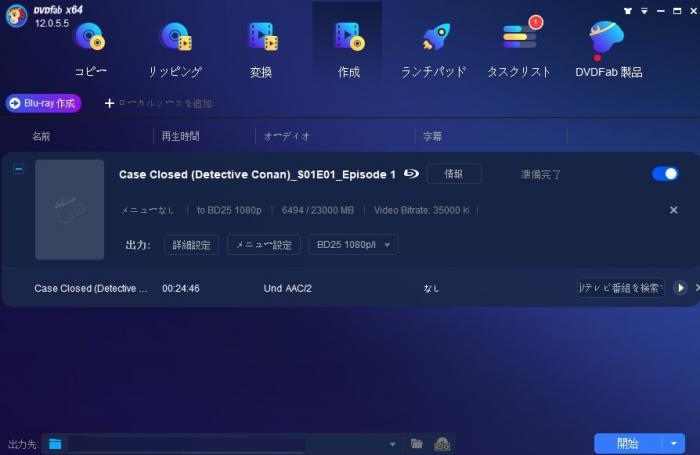Screen dimensions: 700x455
Task: Click the Case Closed cover thumbnail
Action: coord(70,209)
